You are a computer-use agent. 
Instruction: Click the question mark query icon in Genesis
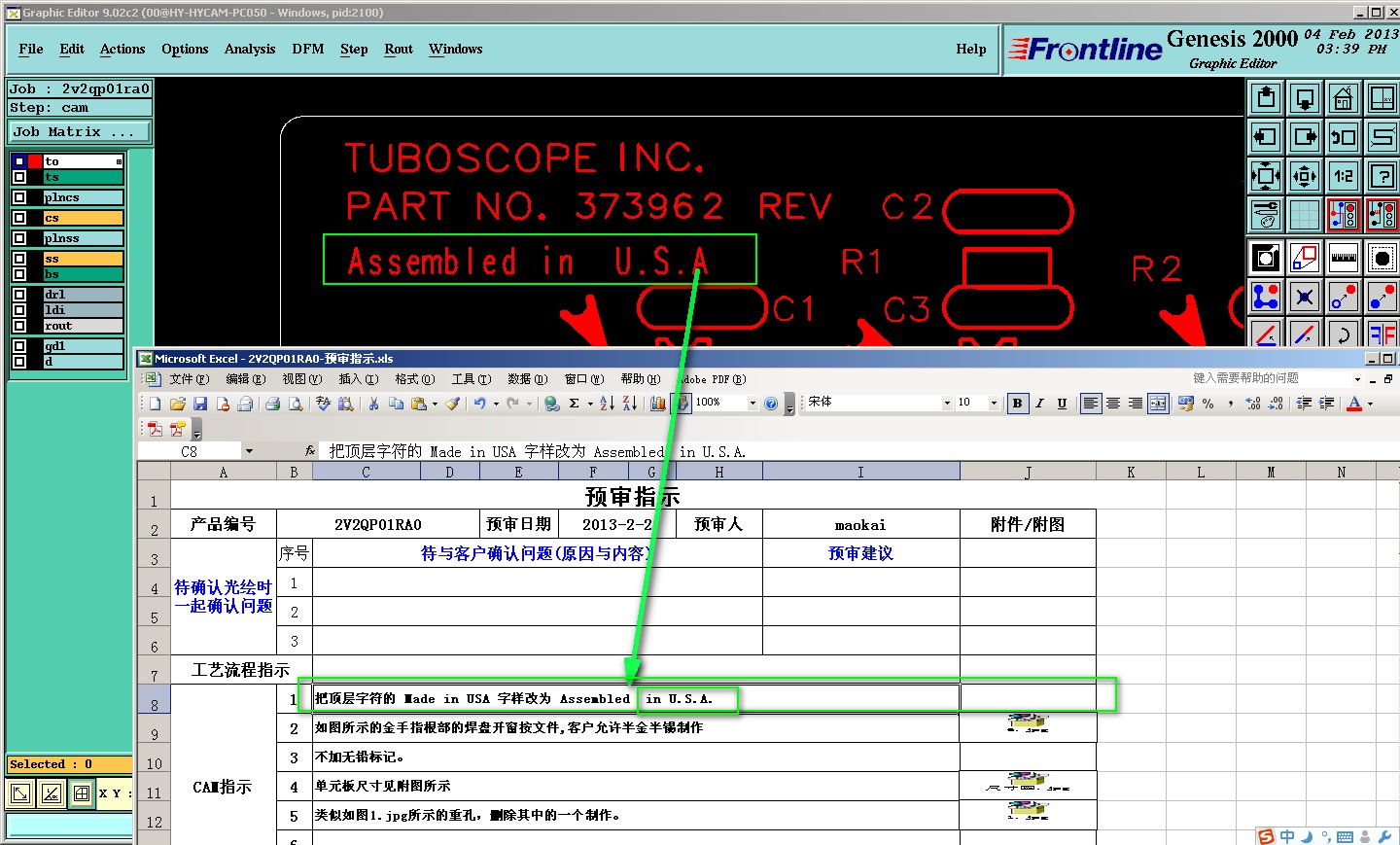point(1382,176)
